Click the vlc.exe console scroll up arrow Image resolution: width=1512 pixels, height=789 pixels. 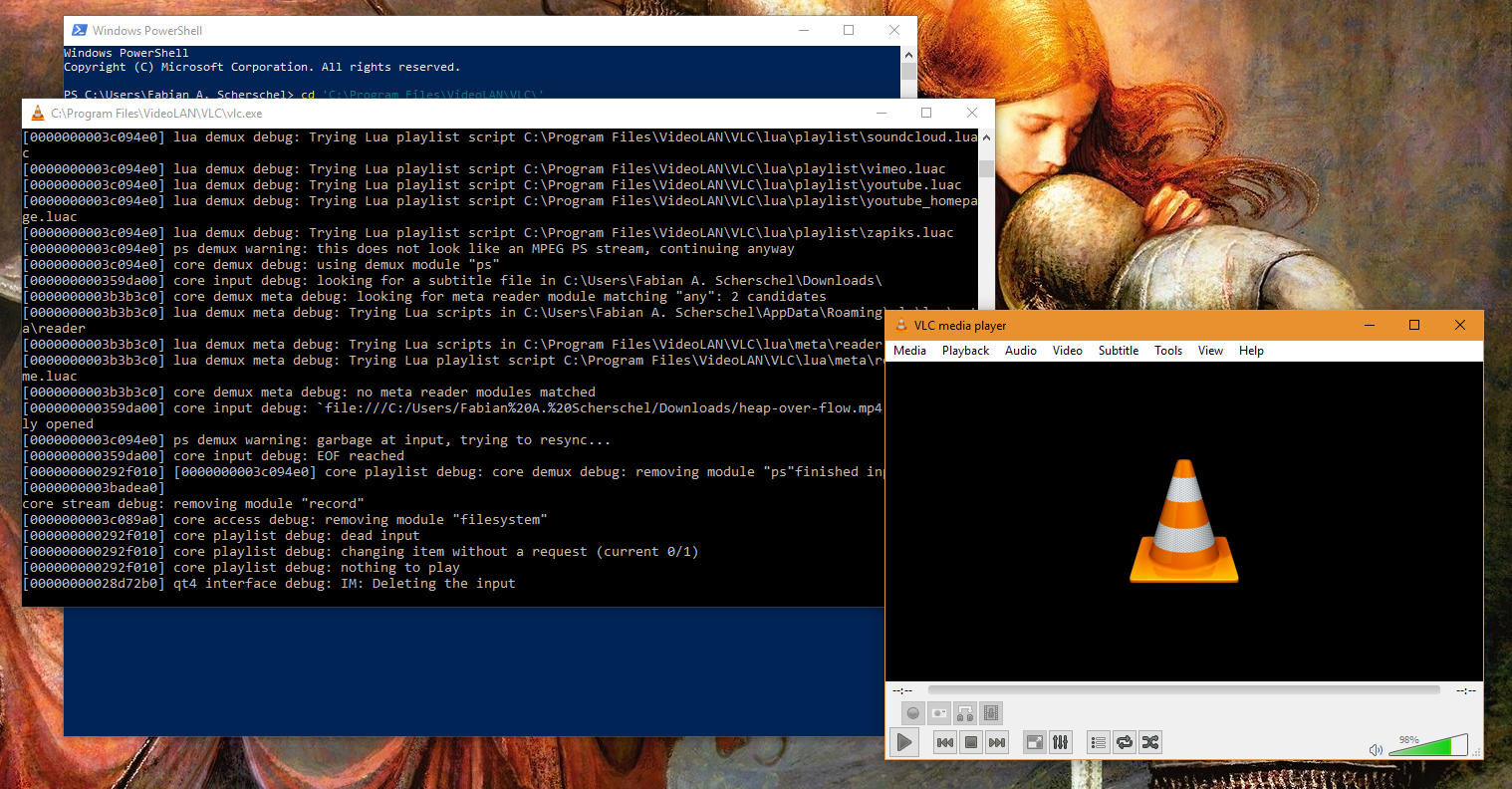[986, 137]
